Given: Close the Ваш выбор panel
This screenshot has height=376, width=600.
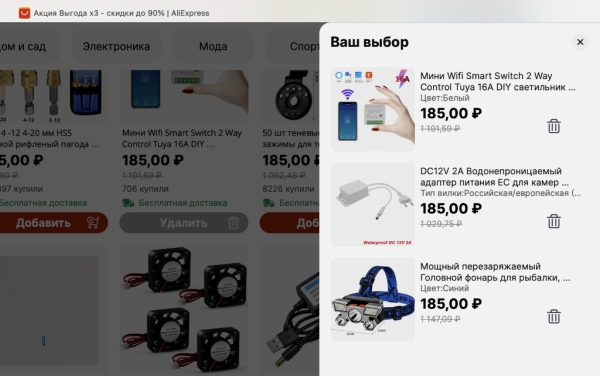Looking at the screenshot, I should click(580, 42).
